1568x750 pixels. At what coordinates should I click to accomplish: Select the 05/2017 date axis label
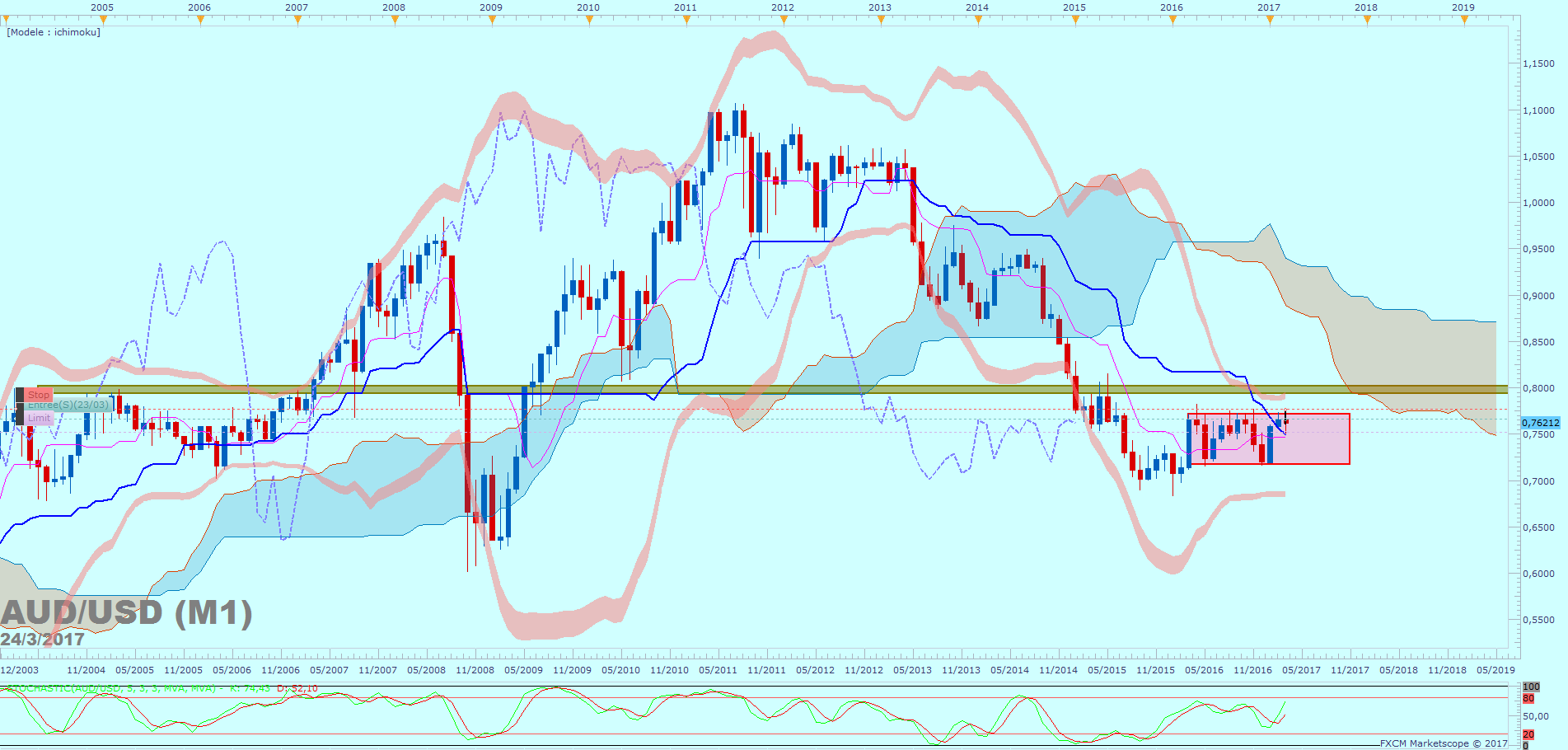(x=1301, y=670)
